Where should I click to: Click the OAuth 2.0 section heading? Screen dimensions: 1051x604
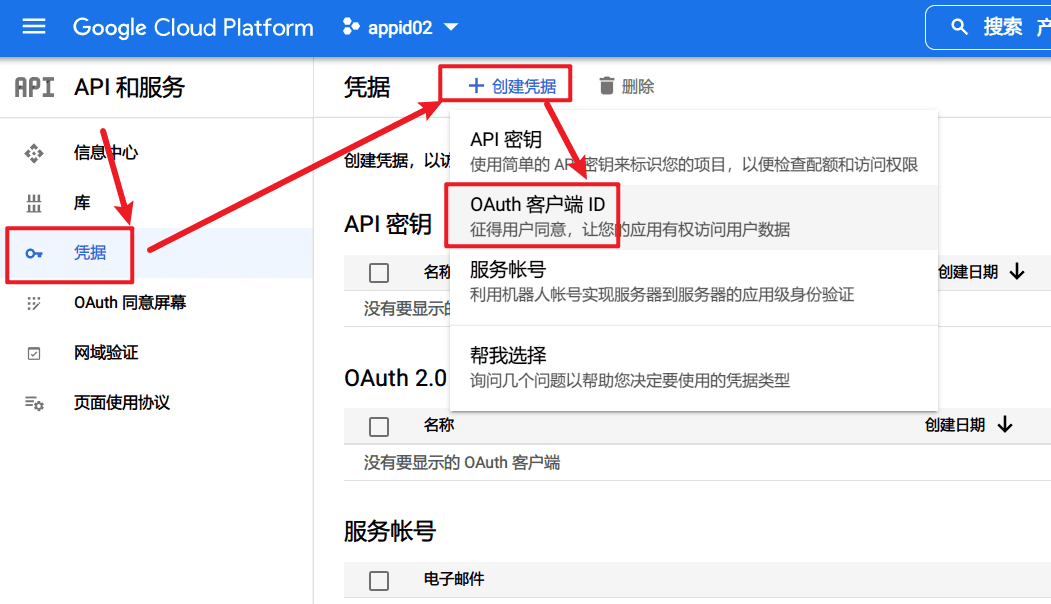tap(395, 378)
